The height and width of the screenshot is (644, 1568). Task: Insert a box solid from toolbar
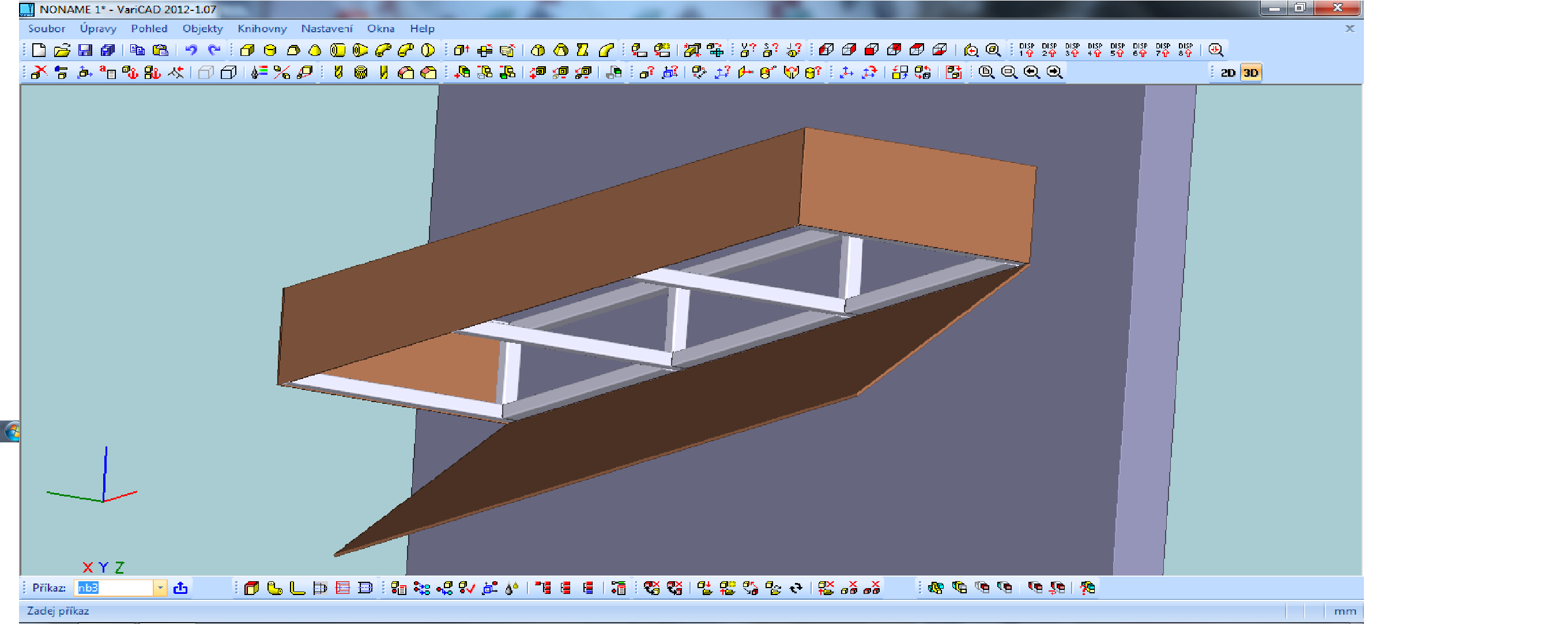coord(247,51)
